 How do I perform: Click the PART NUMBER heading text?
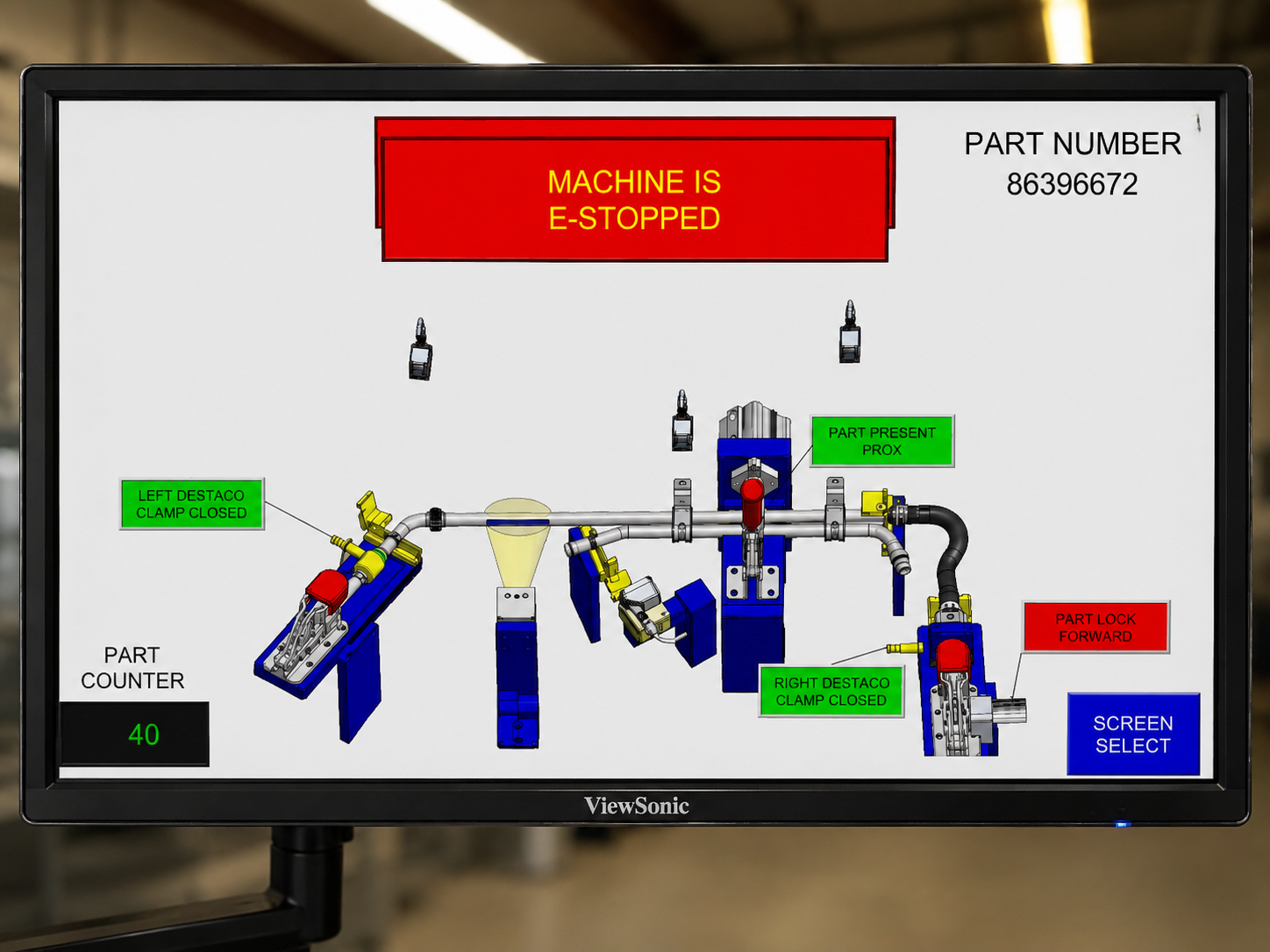[x=1073, y=144]
